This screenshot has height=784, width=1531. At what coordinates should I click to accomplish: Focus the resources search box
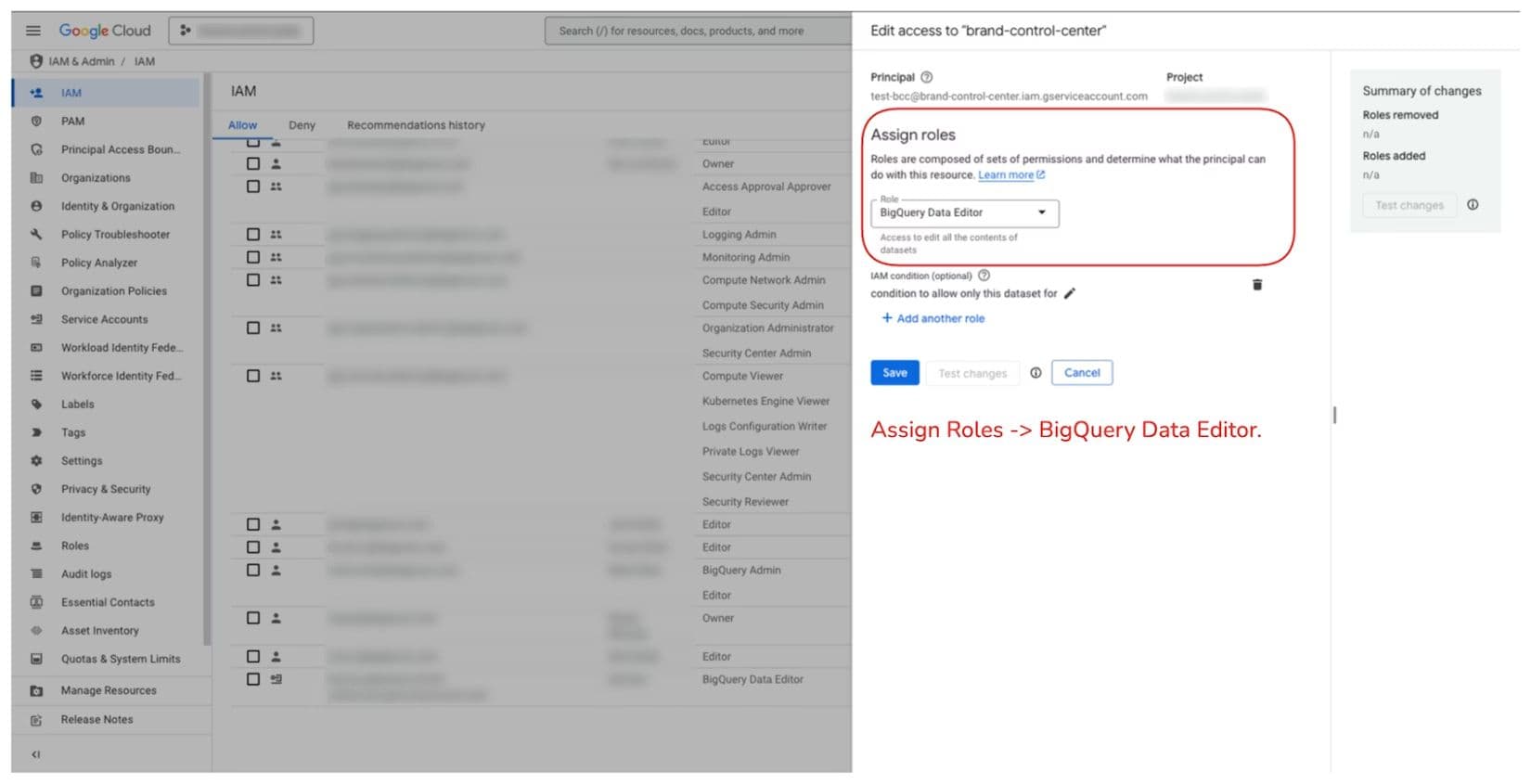pyautogui.click(x=698, y=31)
